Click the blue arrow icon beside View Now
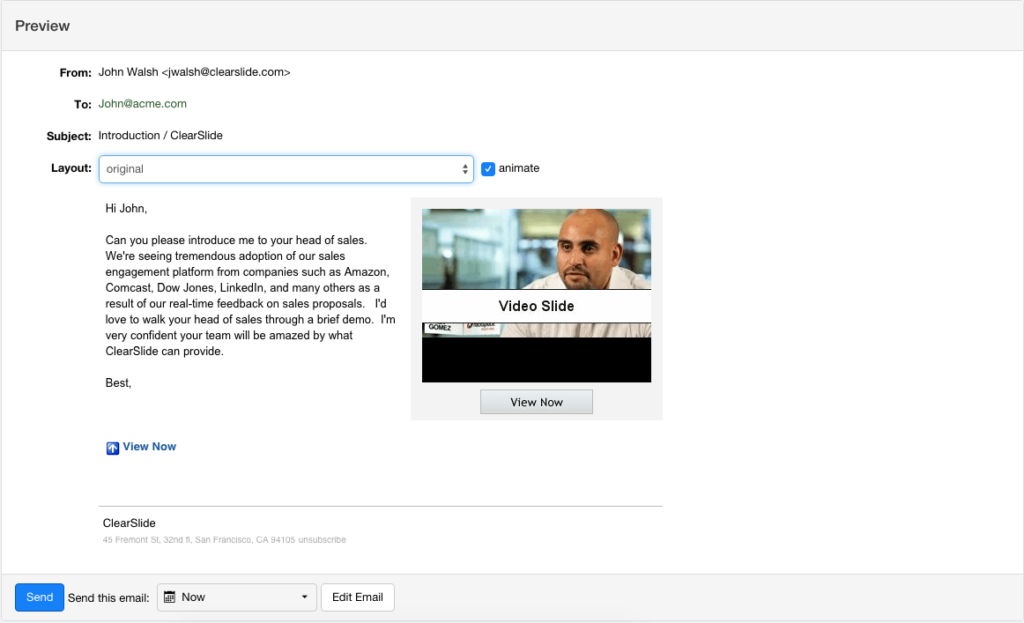1024x623 pixels. [112, 447]
